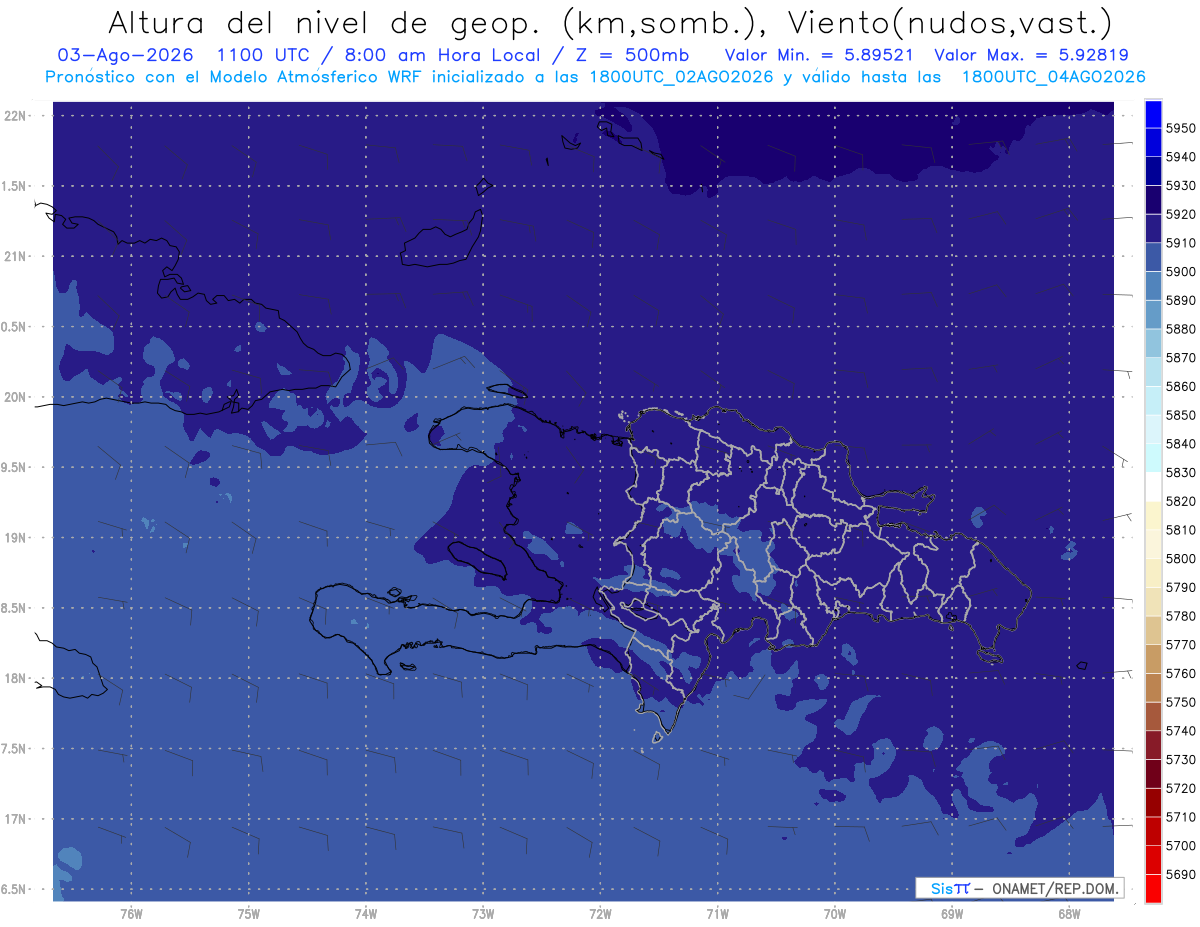Click the '7.5N' latitude label
This screenshot has height=927, width=1200.
click(15, 749)
